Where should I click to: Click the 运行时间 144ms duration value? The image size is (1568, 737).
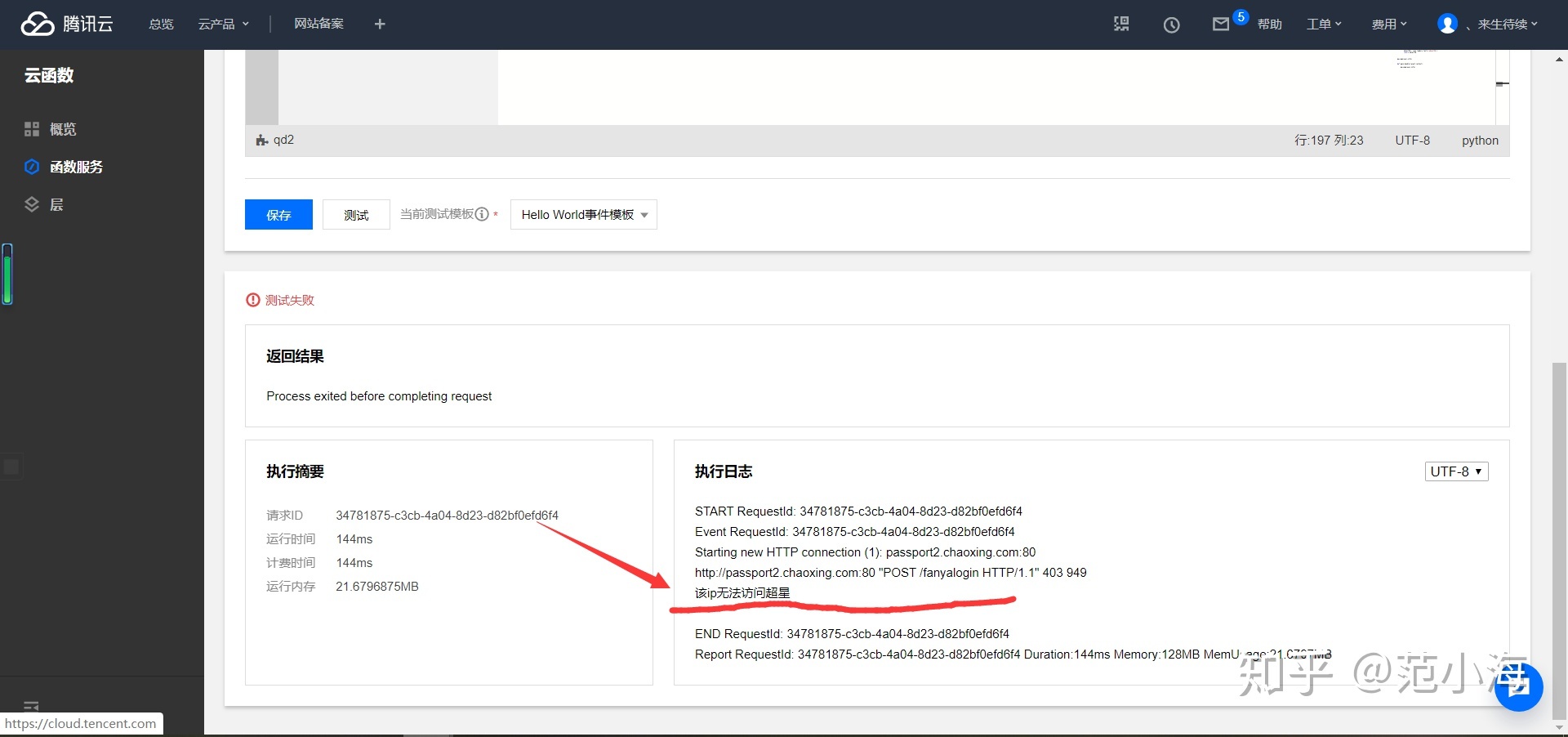(354, 539)
